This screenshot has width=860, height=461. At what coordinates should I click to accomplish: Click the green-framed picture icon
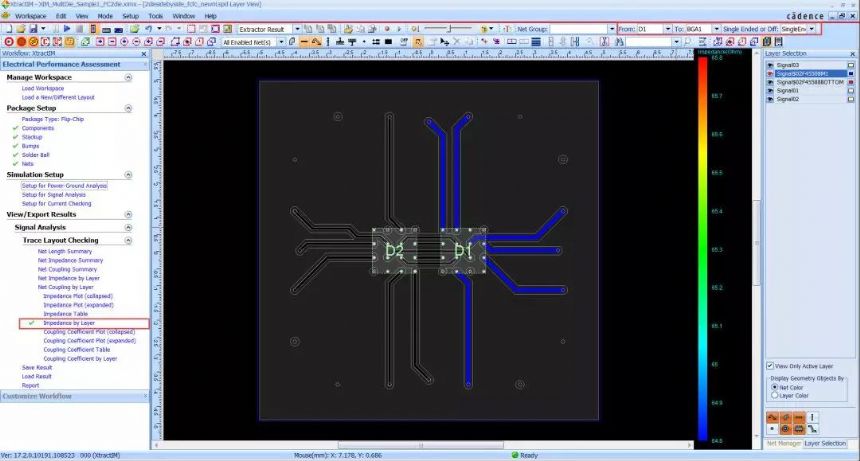228,29
